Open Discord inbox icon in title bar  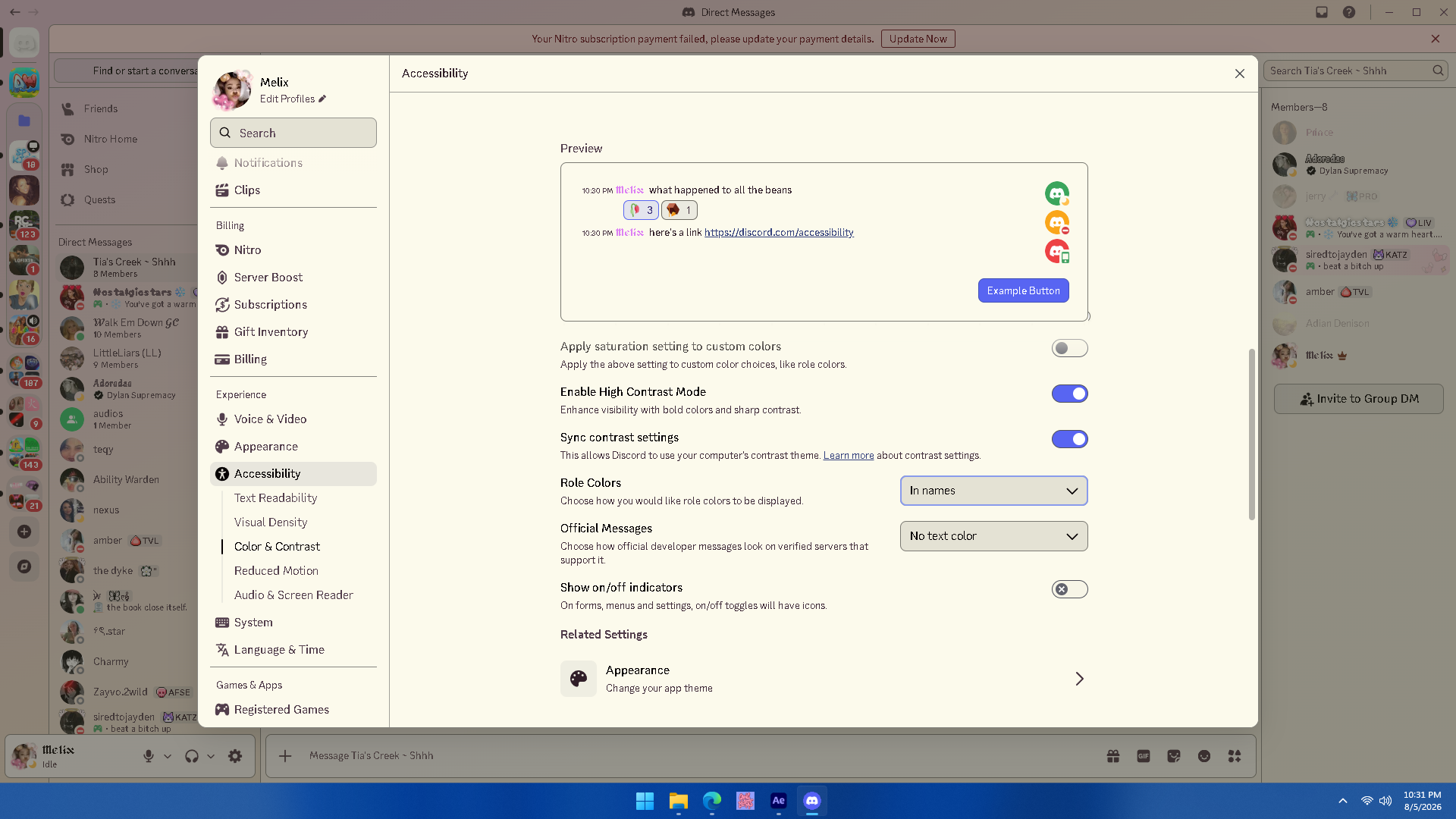tap(1322, 12)
